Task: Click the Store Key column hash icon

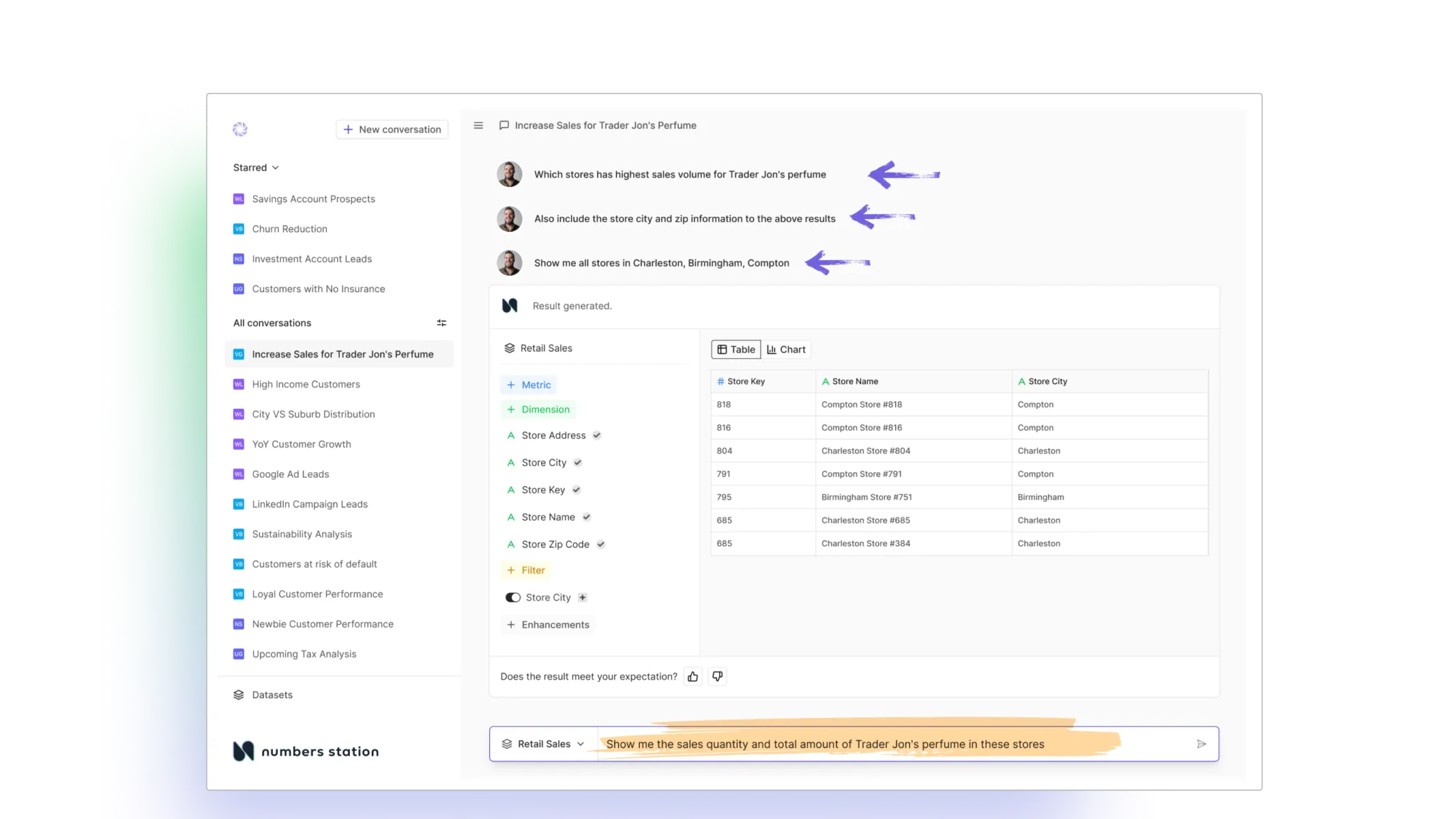Action: pyautogui.click(x=721, y=381)
